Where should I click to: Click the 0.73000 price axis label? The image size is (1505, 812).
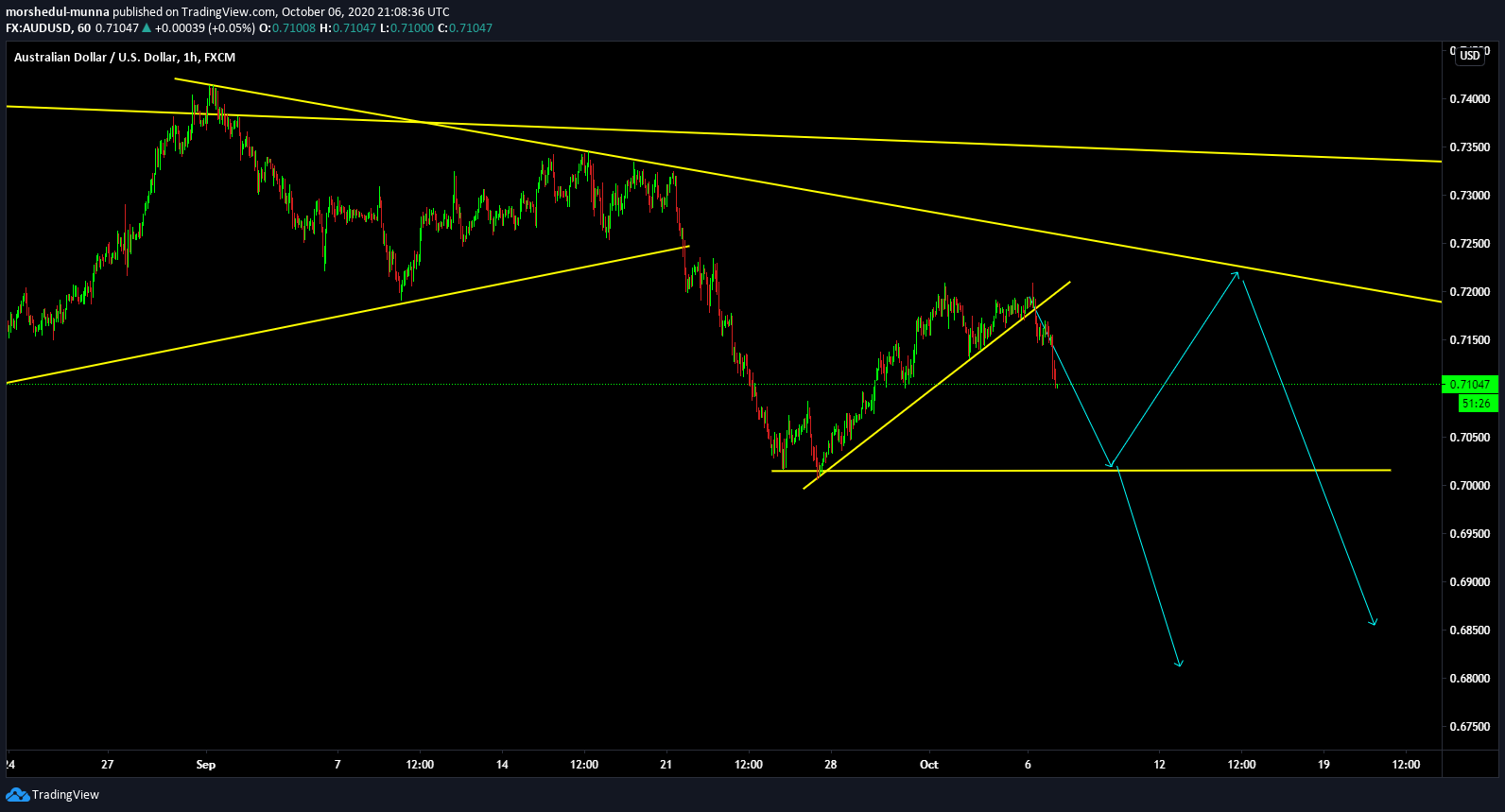click(x=1469, y=196)
